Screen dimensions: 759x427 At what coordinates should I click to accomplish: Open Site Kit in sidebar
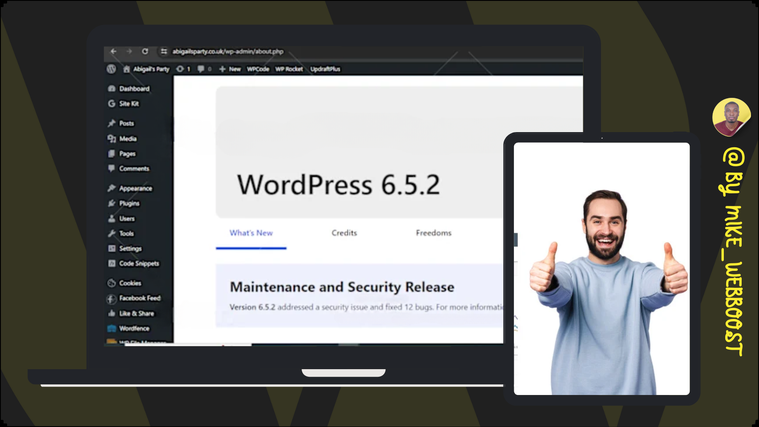pyautogui.click(x=123, y=104)
